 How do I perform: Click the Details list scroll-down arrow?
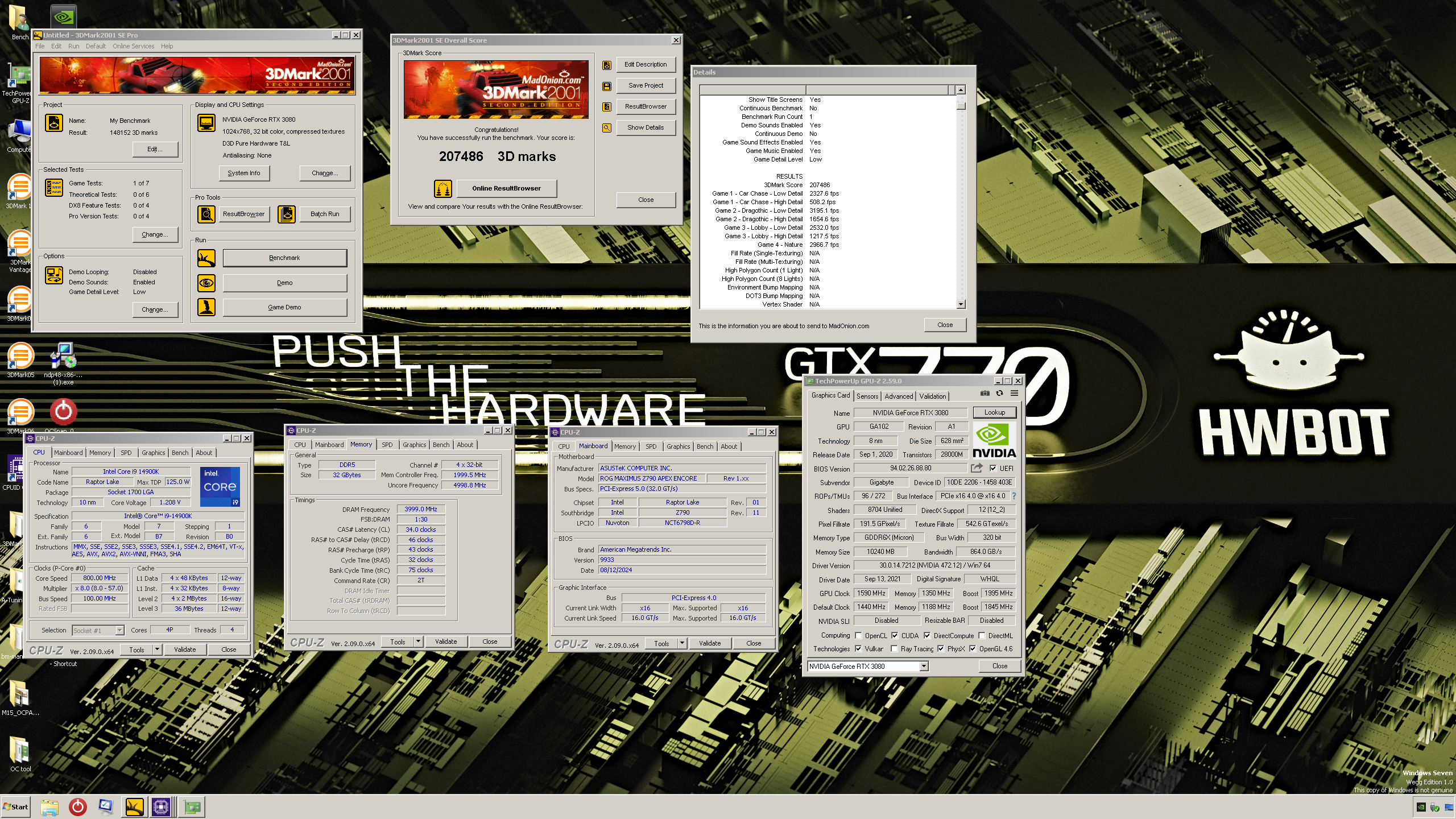pyautogui.click(x=961, y=304)
